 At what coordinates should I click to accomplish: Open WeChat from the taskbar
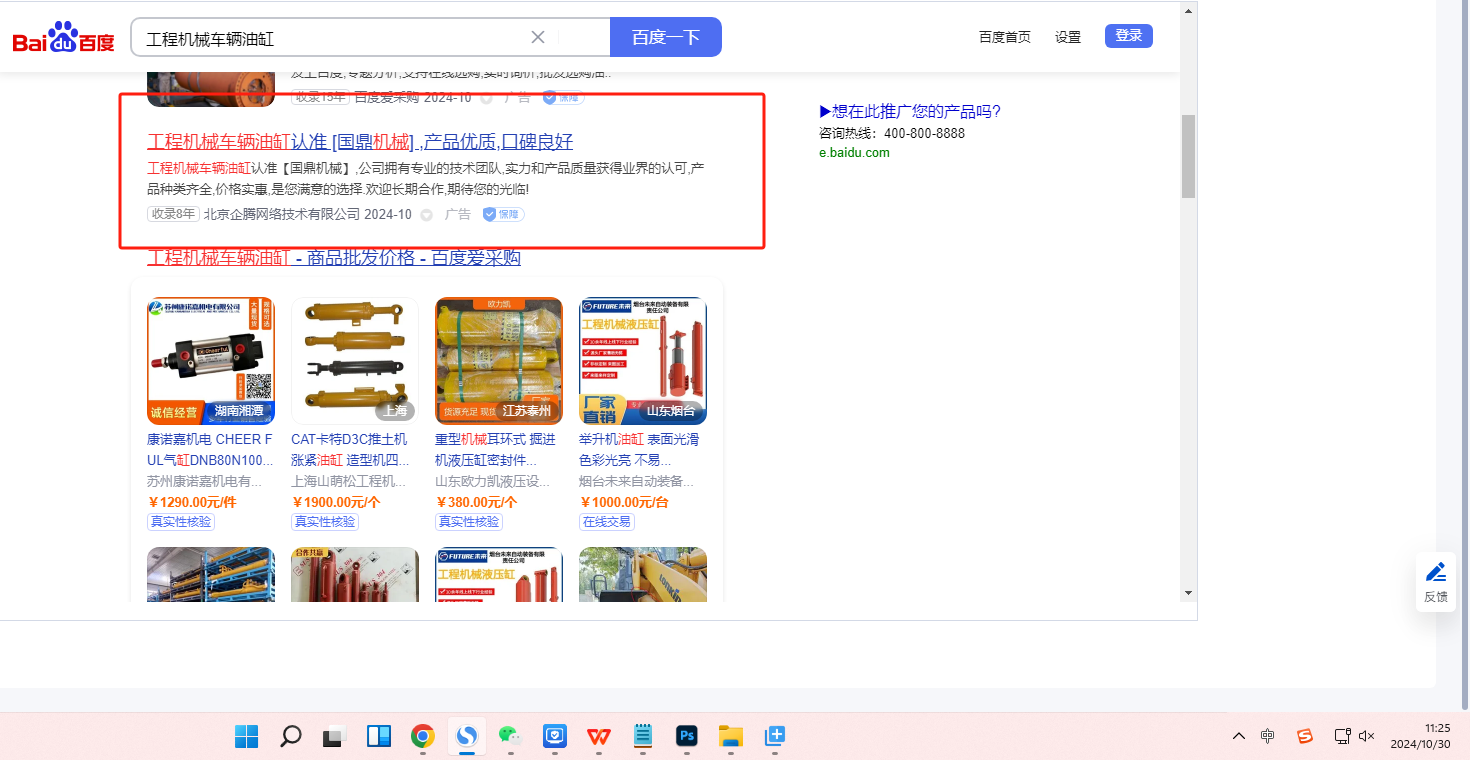pos(511,737)
